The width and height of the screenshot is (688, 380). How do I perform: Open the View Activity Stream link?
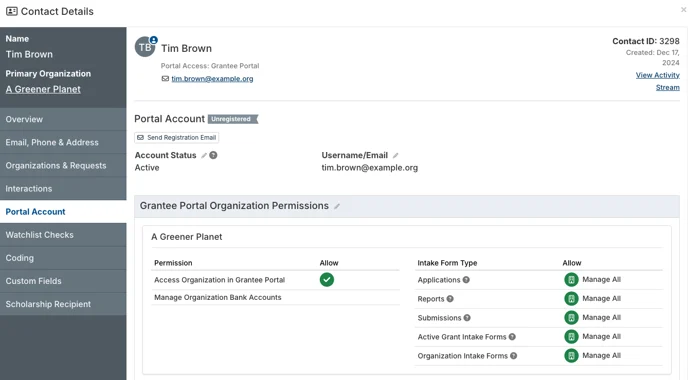[658, 81]
